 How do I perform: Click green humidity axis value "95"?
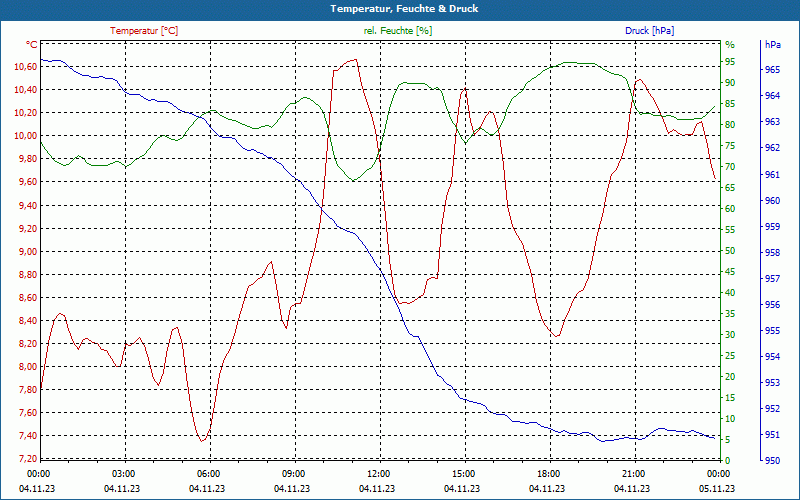coord(730,62)
